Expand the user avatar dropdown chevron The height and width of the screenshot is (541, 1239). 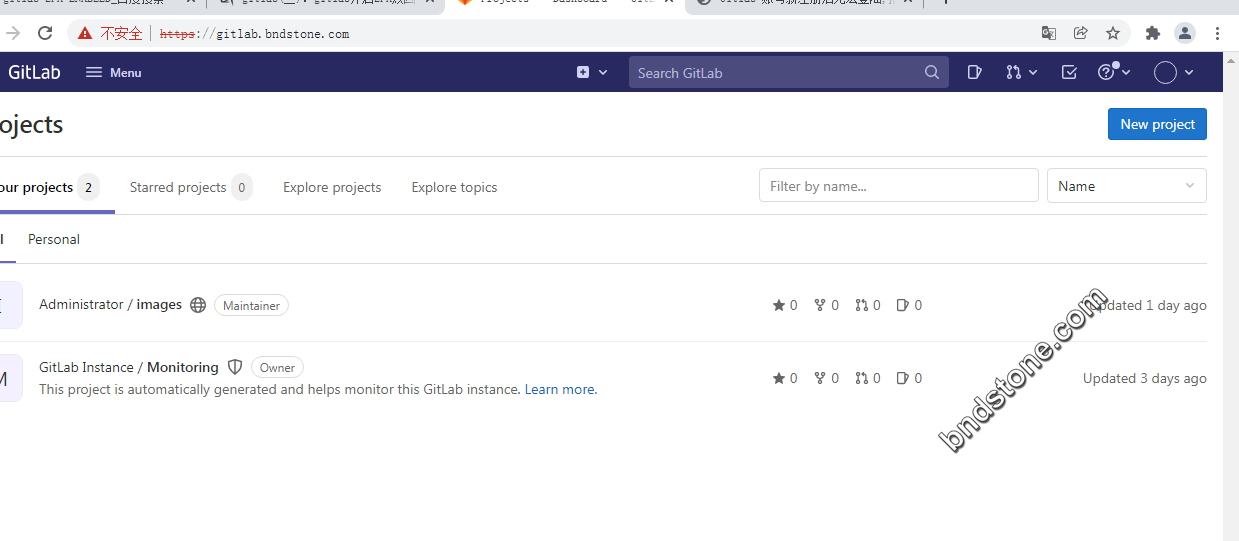[1189, 72]
